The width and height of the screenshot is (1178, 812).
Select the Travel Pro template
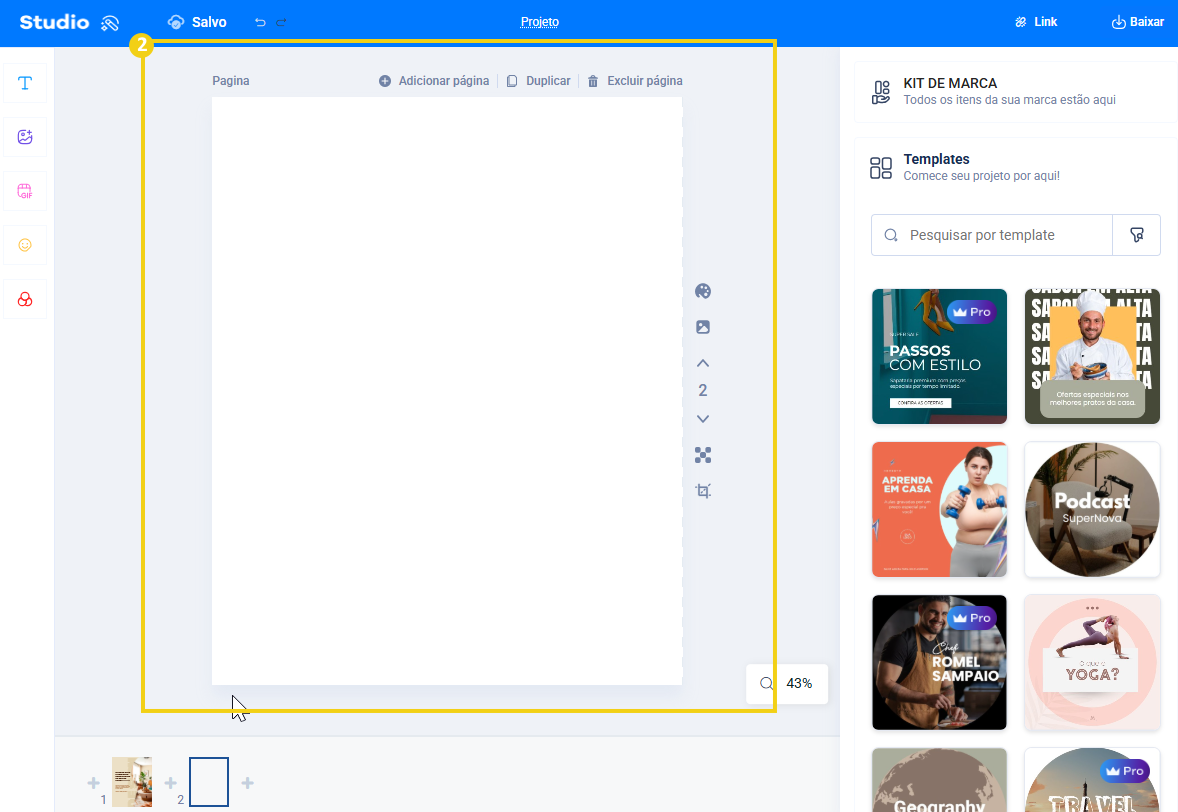coord(1092,780)
